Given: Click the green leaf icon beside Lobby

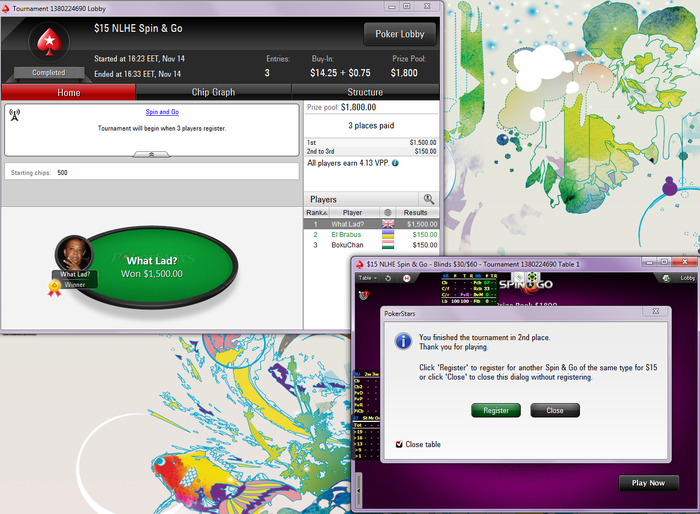Looking at the screenshot, I should pos(666,278).
